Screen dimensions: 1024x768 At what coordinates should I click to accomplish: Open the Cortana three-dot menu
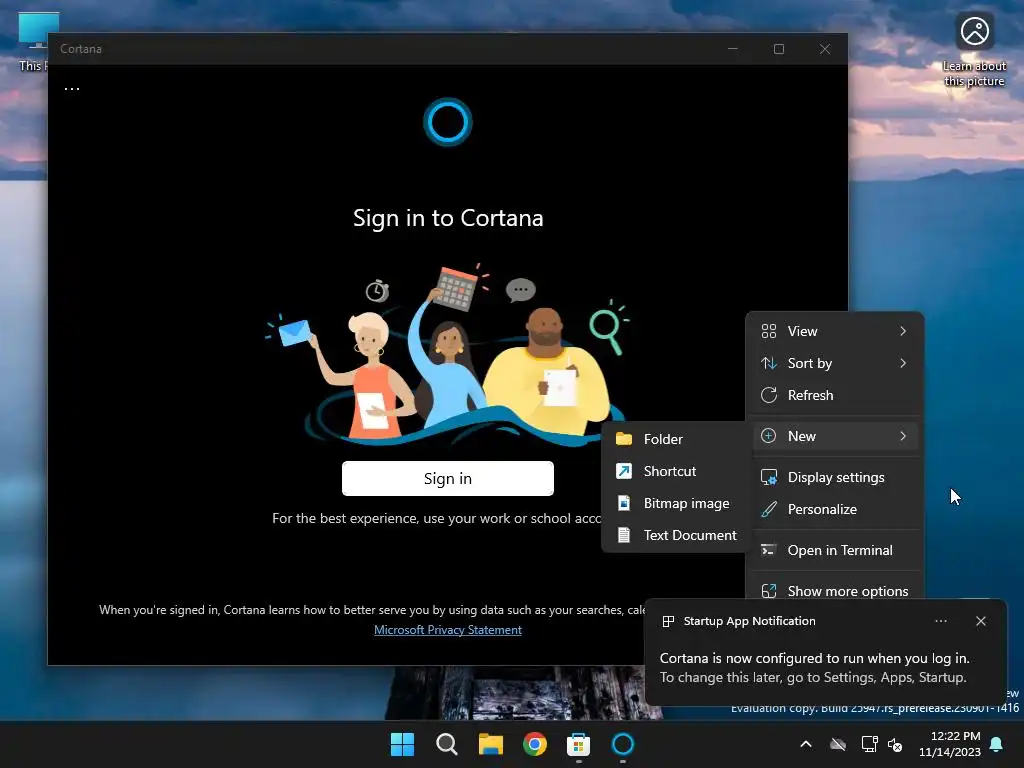[72, 88]
